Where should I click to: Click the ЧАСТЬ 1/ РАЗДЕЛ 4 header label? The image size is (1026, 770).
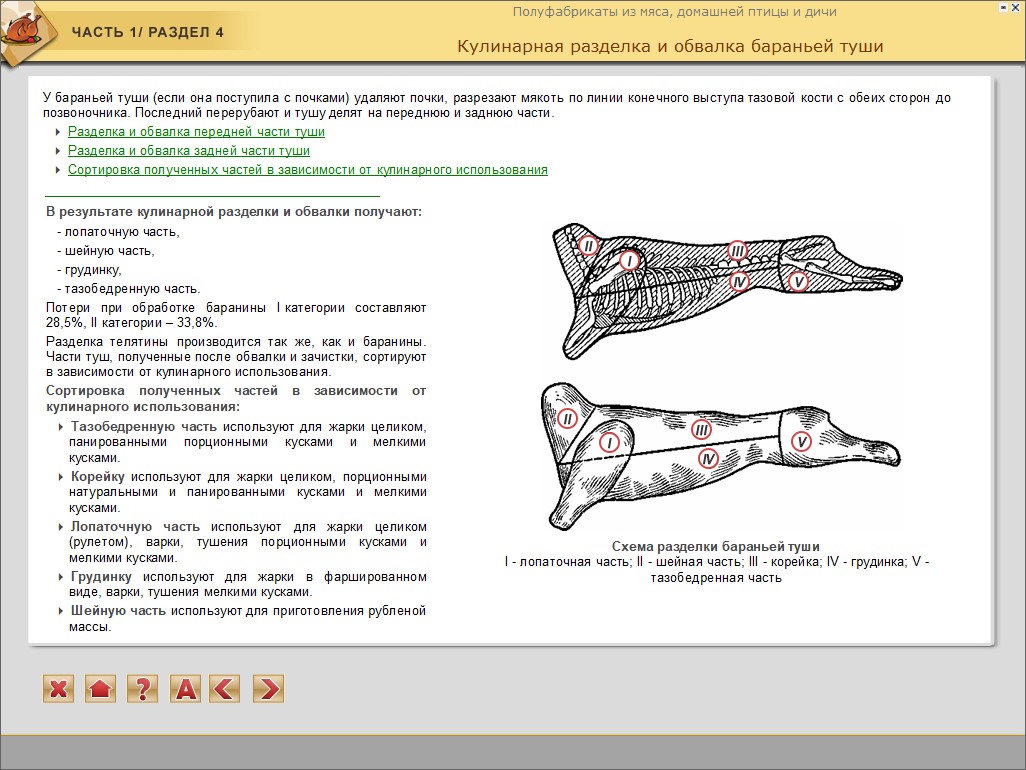(147, 32)
